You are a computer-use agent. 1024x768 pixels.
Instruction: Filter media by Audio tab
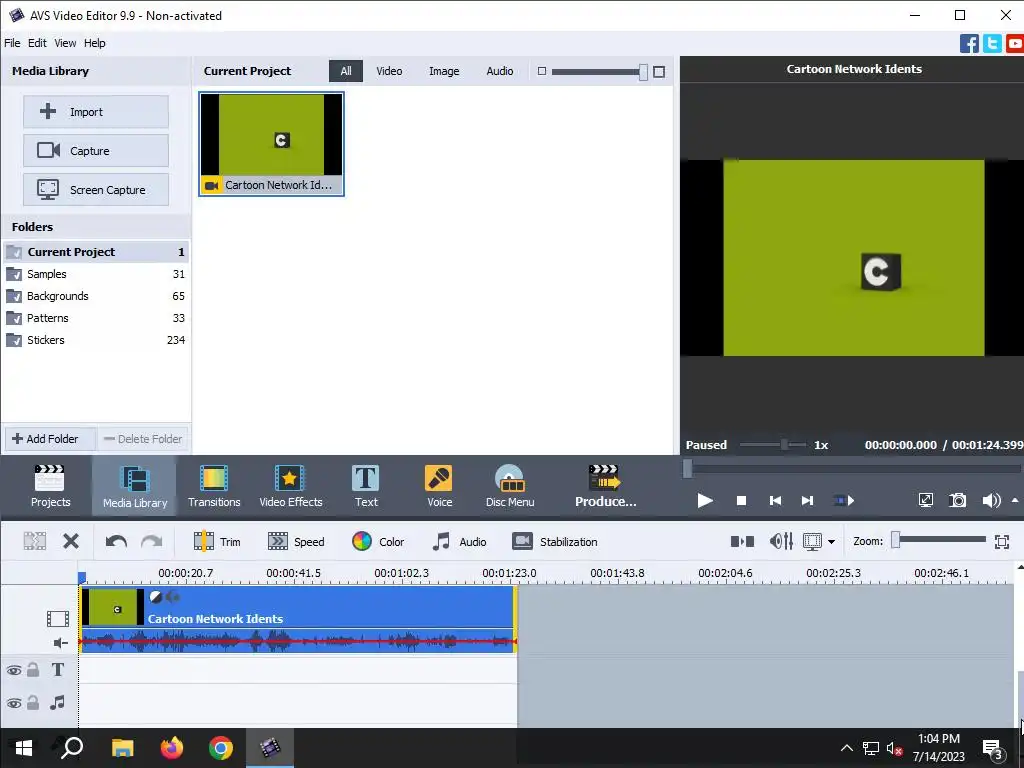pyautogui.click(x=500, y=71)
